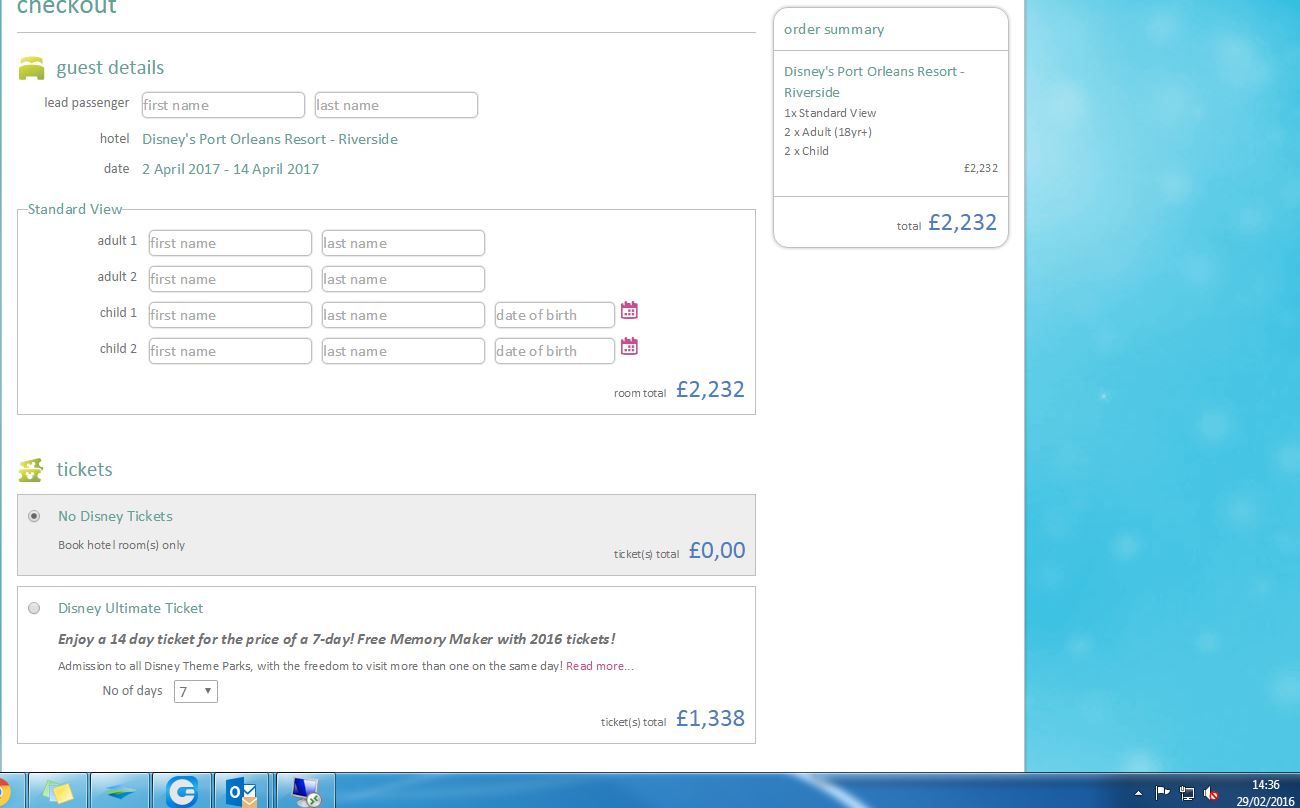This screenshot has width=1300, height=808.
Task: Click the 14 day ticket promotion text
Action: [337, 639]
